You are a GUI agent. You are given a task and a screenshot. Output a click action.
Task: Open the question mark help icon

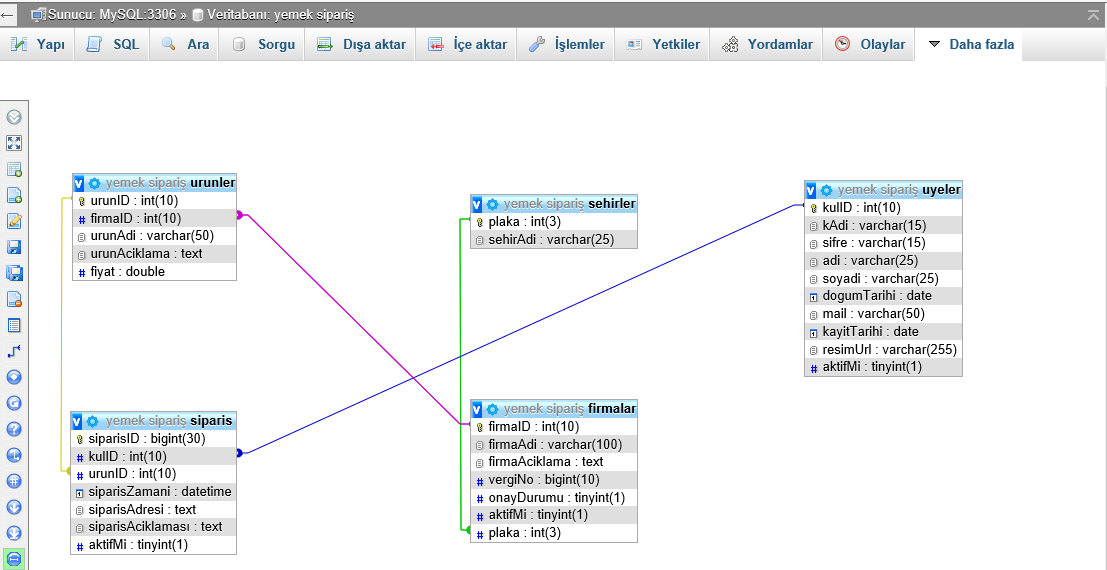click(14, 429)
